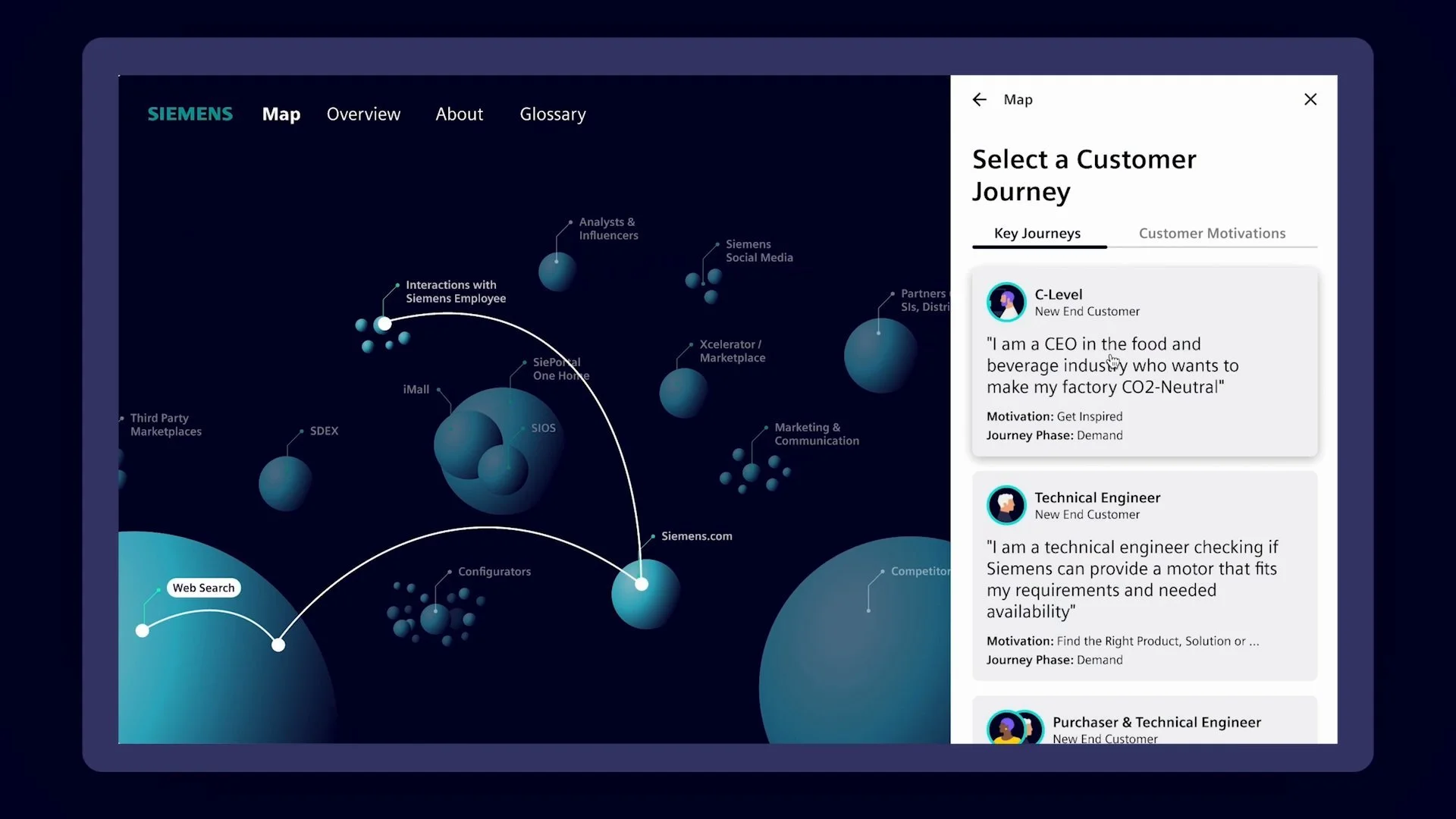The image size is (1456, 819).
Task: Click the Technical Engineer persona avatar
Action: click(x=1006, y=505)
